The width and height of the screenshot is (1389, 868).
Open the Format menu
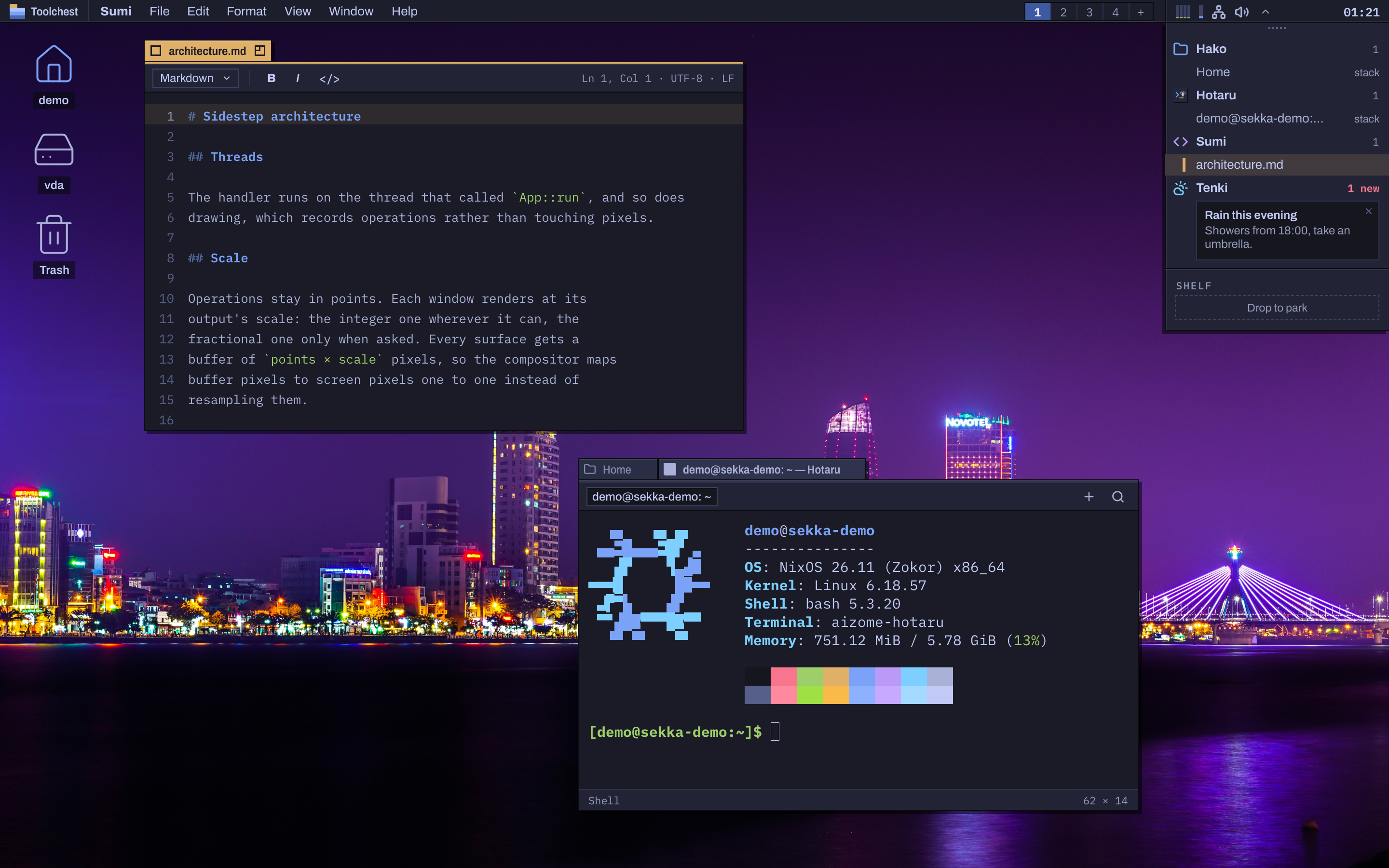pos(246,12)
